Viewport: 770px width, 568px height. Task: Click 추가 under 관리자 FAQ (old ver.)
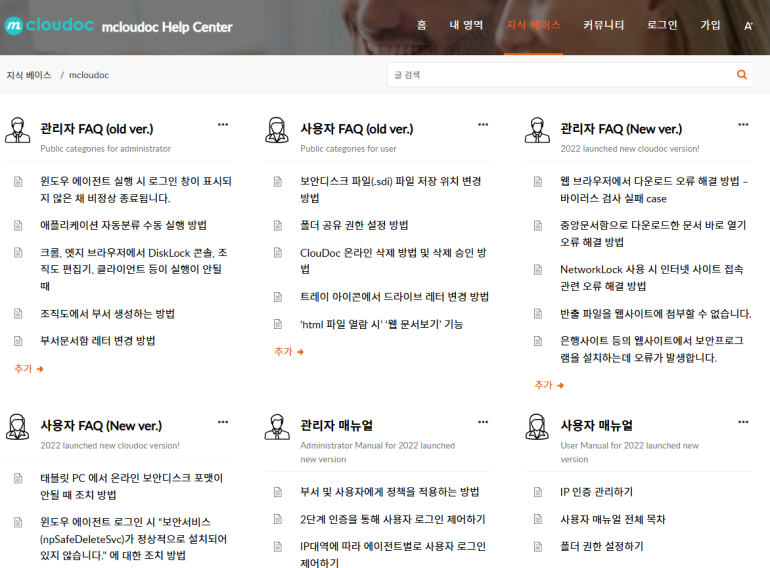coord(28,369)
